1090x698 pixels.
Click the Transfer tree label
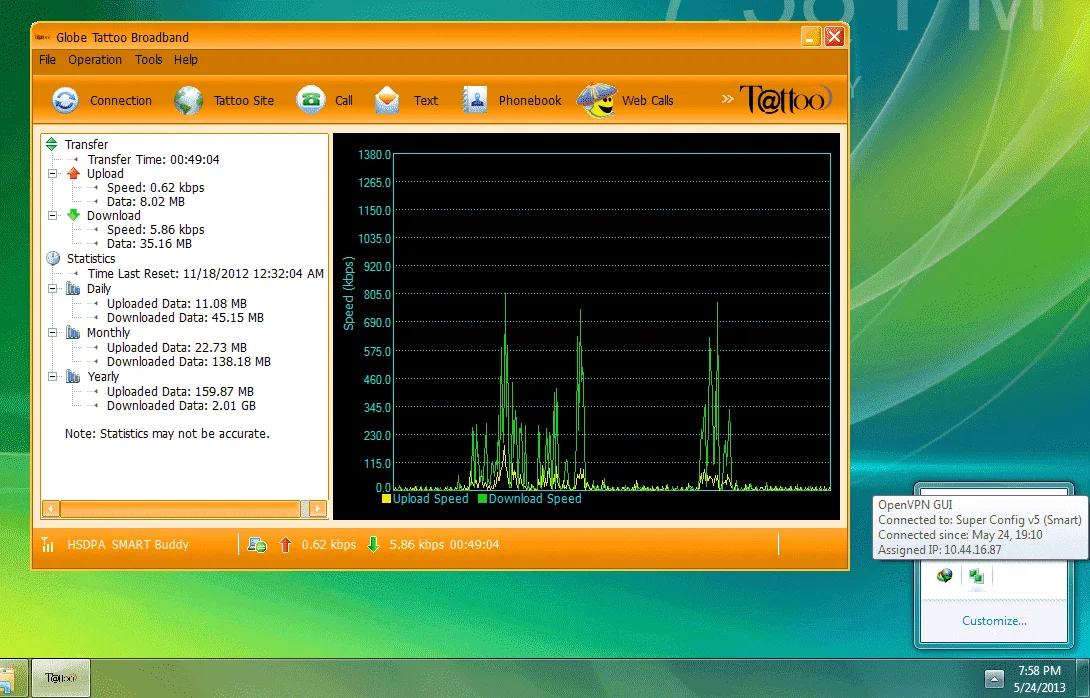click(x=86, y=145)
